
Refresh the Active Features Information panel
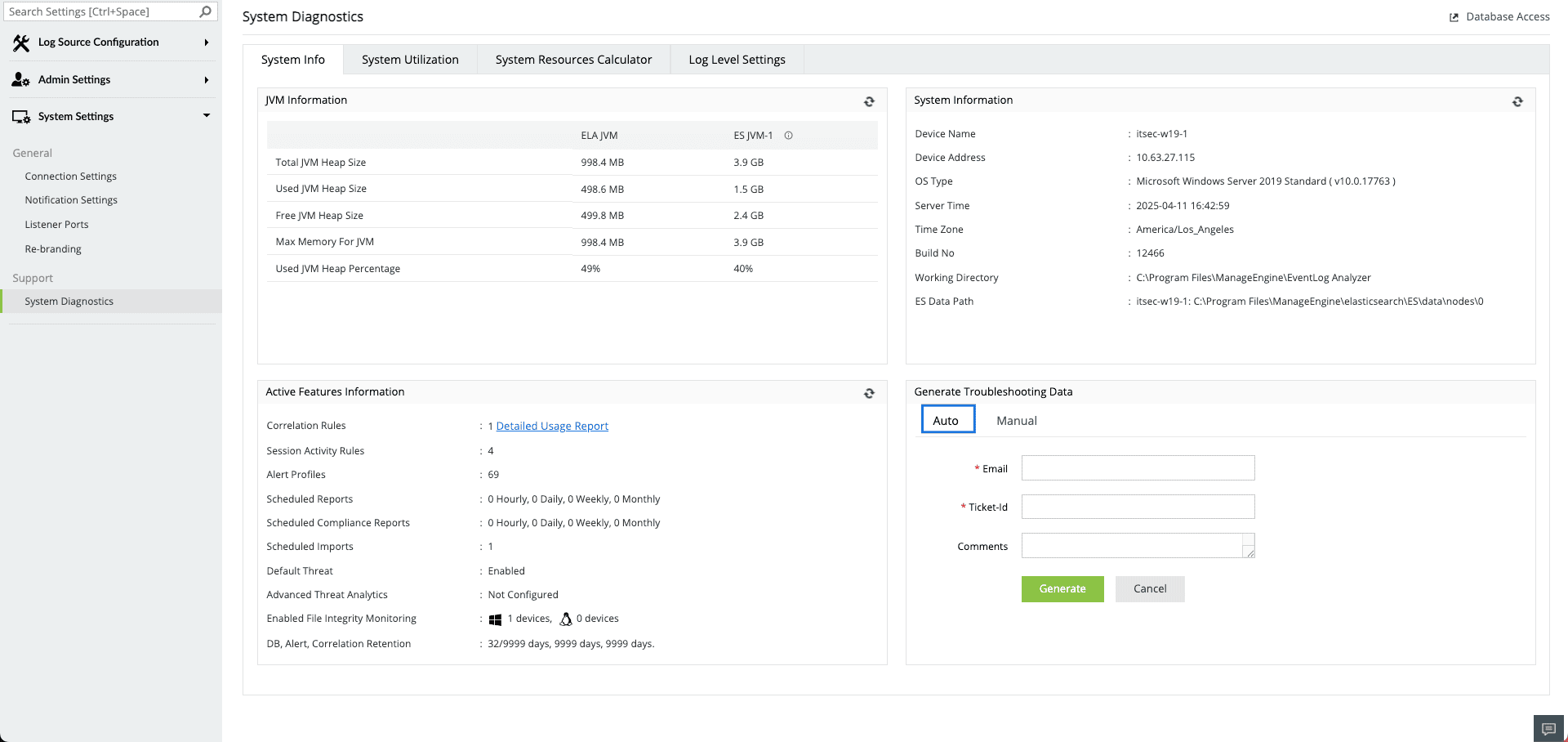869,393
